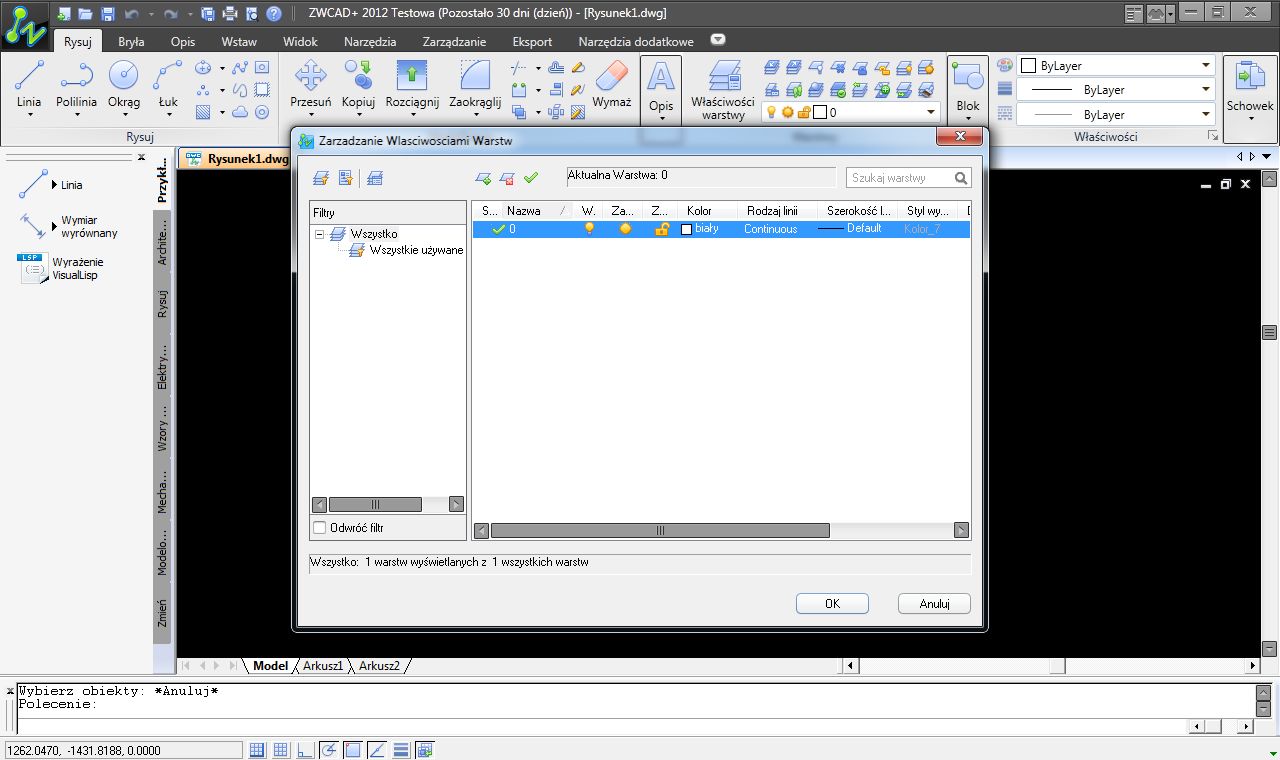Viewport: 1280px width, 760px height.
Task: Click the Schowek clipboard icon
Action: [x=1250, y=75]
